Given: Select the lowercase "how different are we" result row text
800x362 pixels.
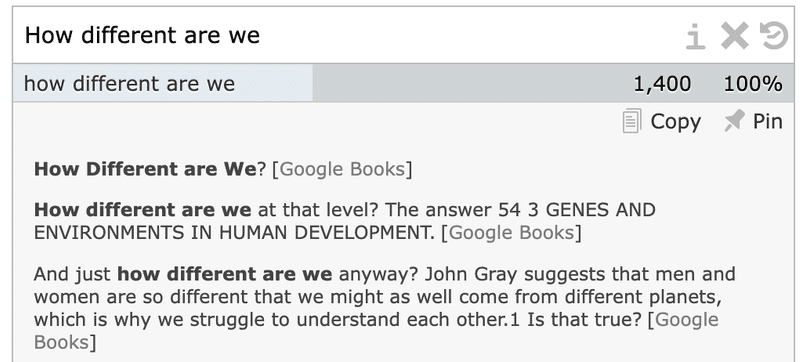Looking at the screenshot, I should pos(130,83).
